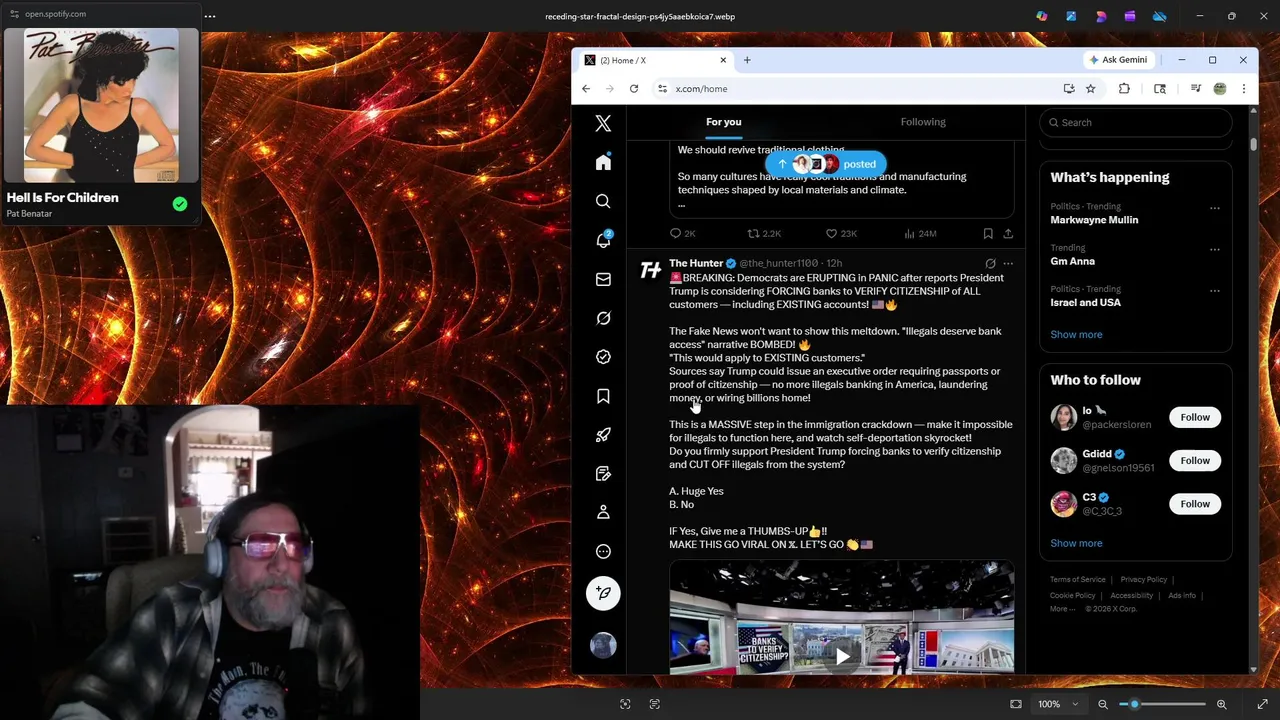Screen dimensions: 1280x720
Task: Toggle fullscreen arrow in Photos viewer
Action: (x=1262, y=704)
